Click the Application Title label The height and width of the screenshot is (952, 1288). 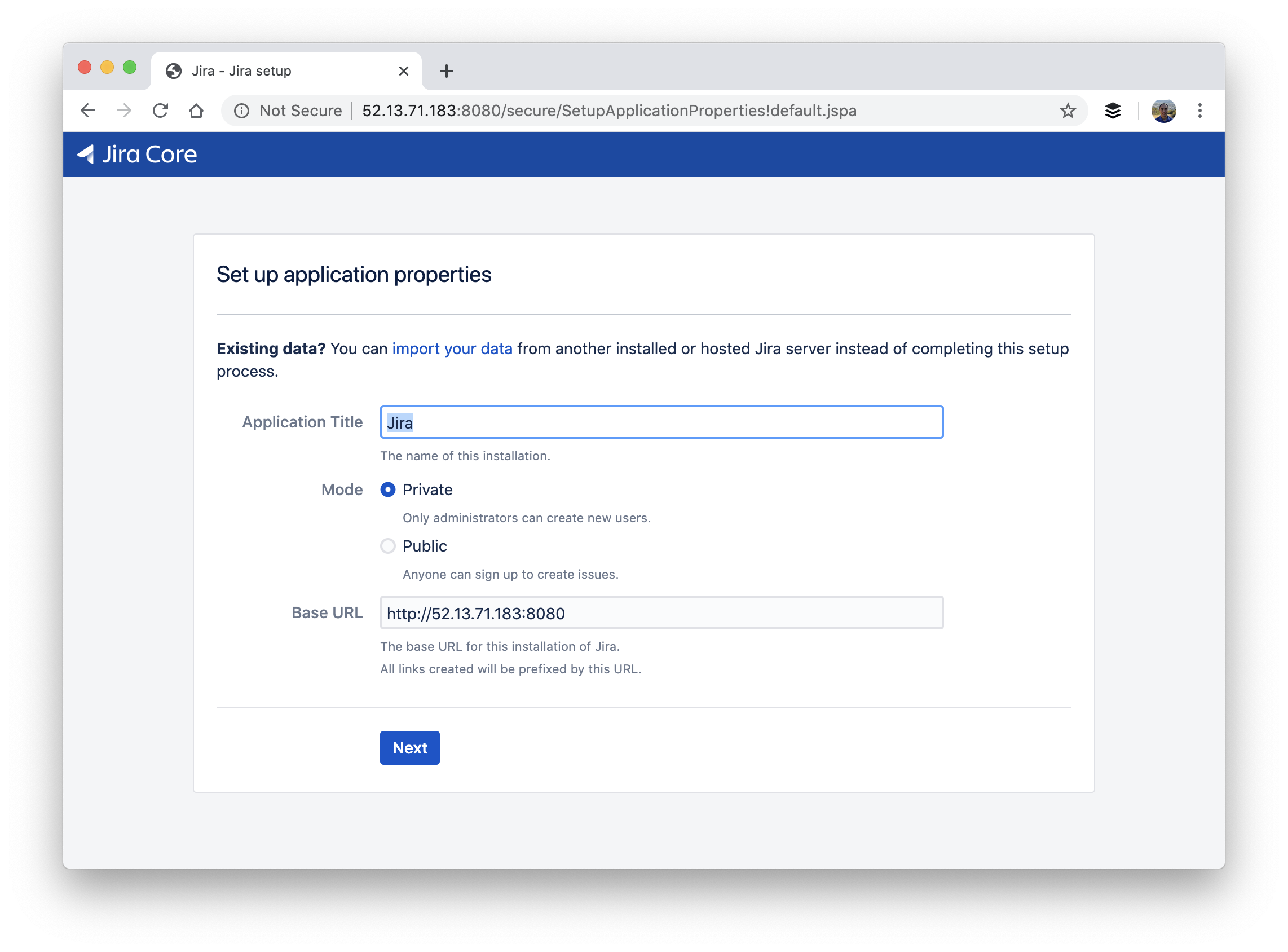tap(303, 422)
